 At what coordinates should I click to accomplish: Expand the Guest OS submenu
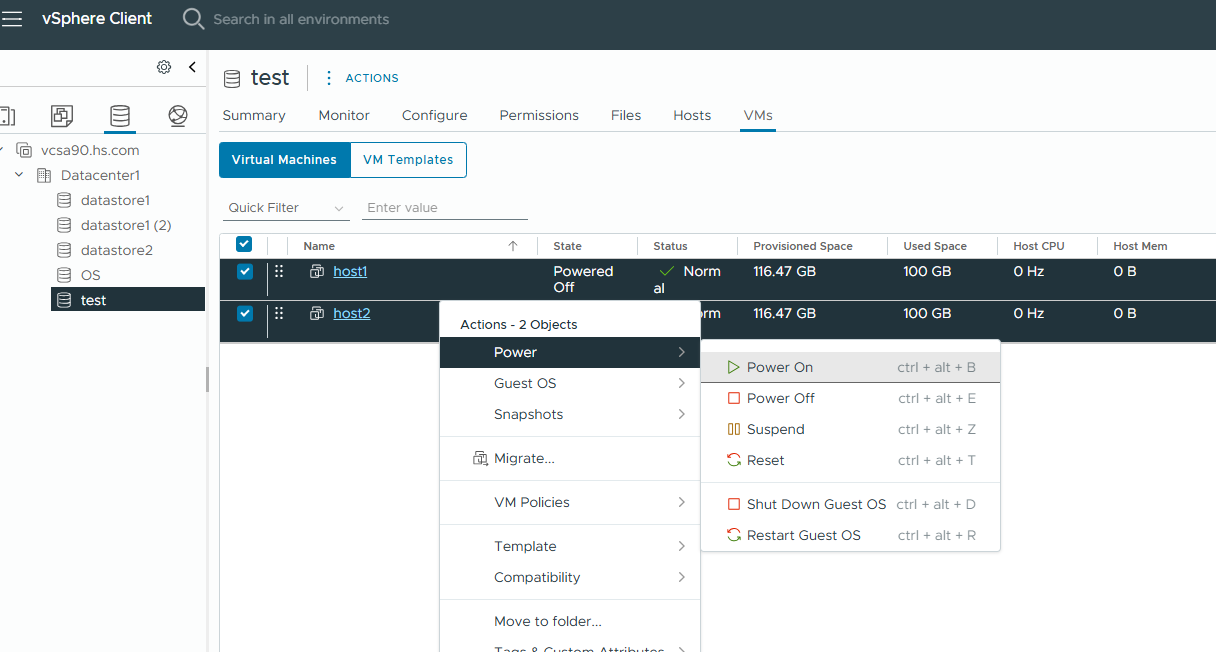pos(570,383)
